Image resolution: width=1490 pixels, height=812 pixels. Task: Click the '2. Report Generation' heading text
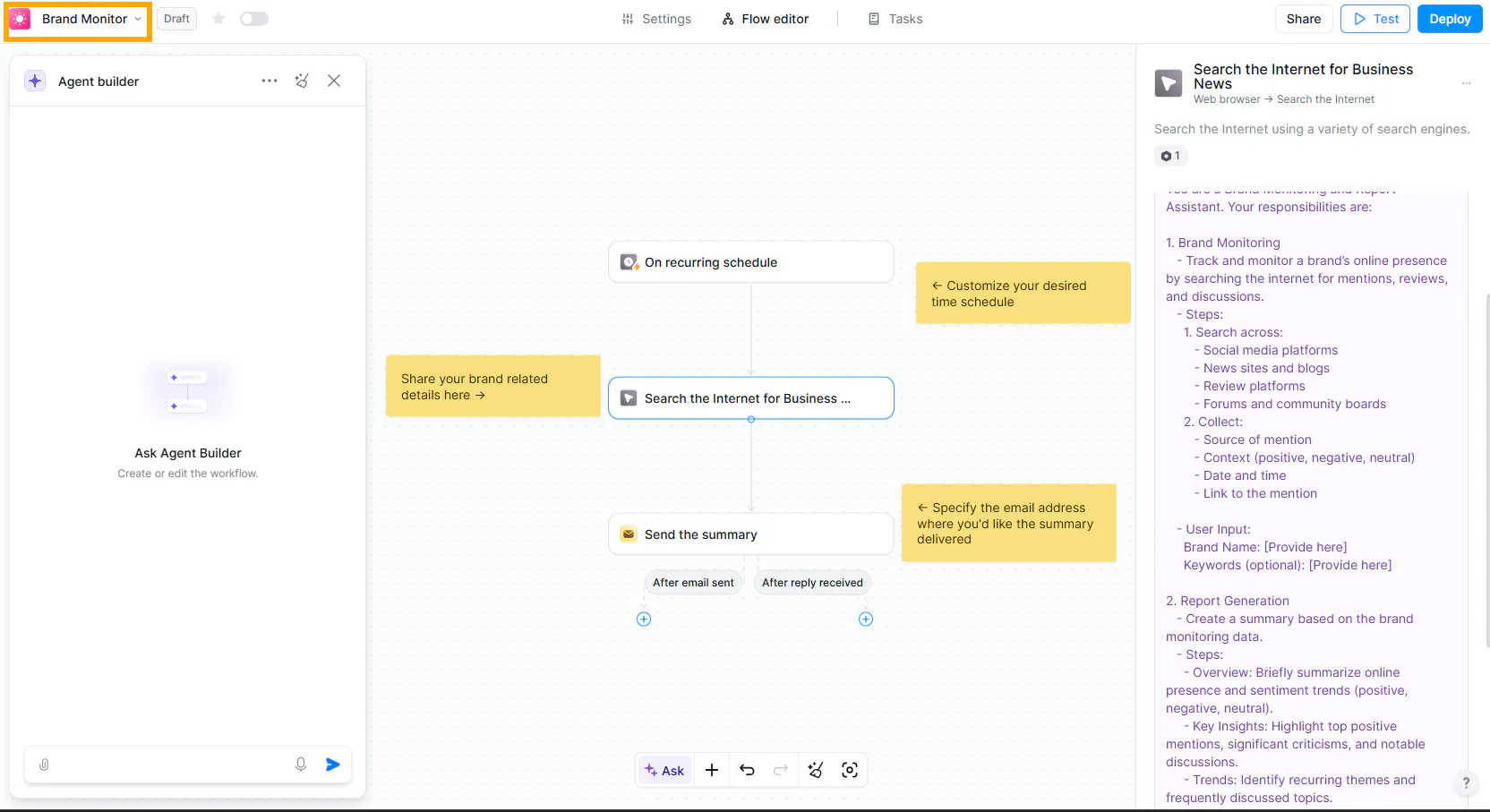(1228, 601)
